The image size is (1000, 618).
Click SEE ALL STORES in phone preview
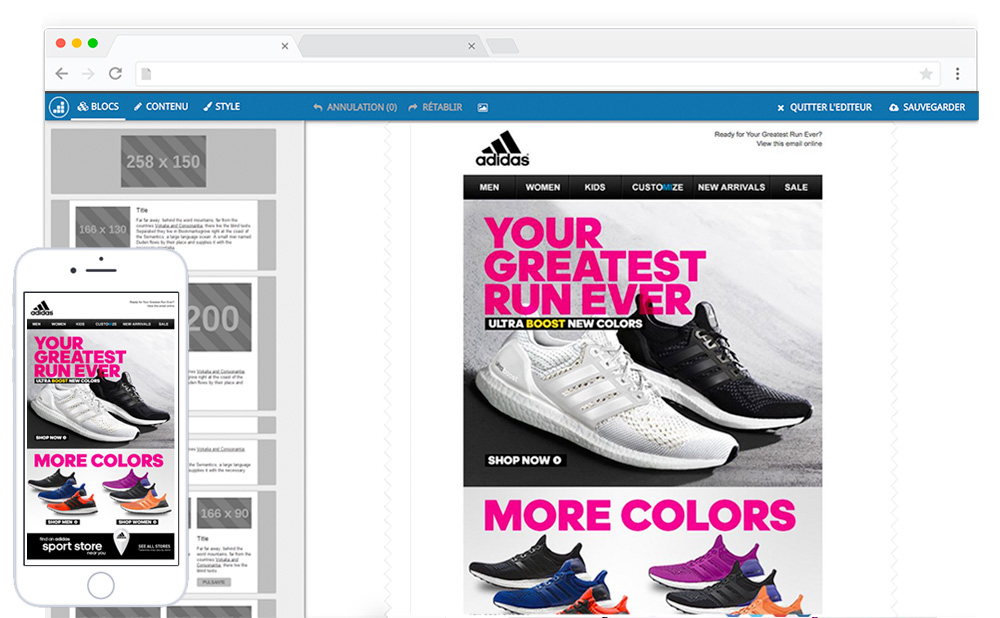coord(154,547)
